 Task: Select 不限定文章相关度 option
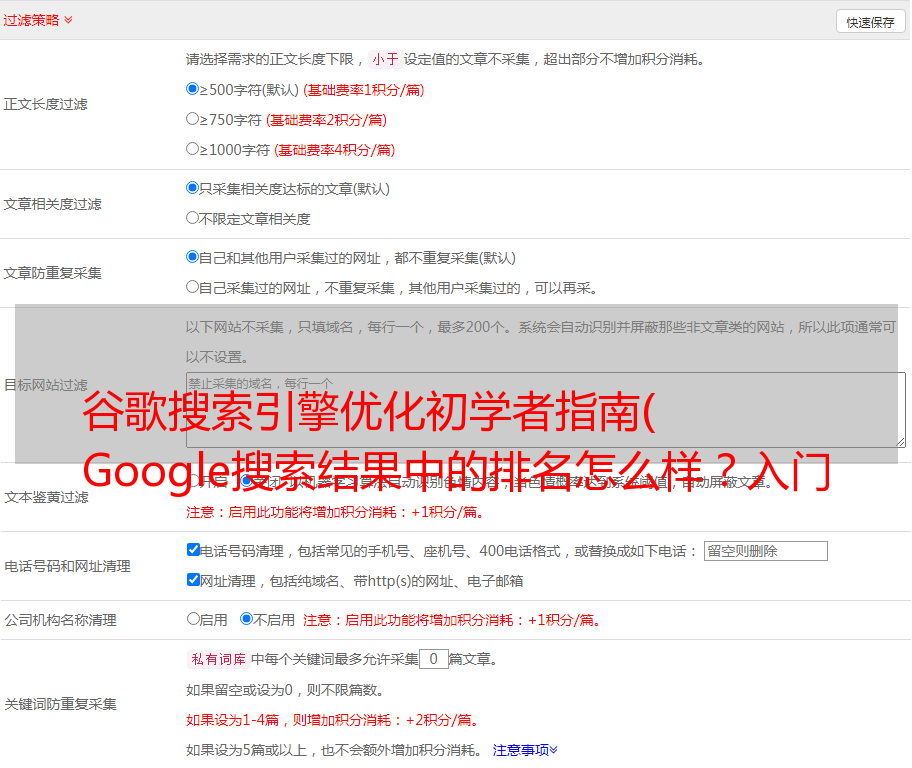point(193,218)
